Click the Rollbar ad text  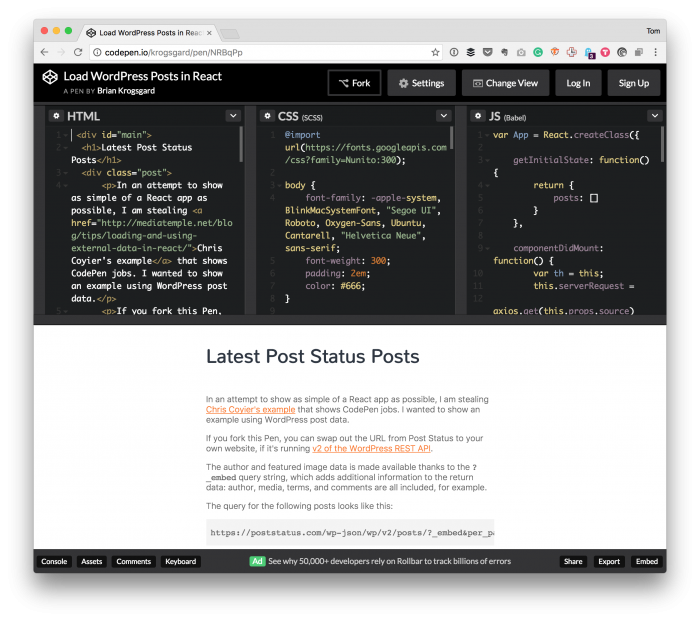(x=389, y=561)
